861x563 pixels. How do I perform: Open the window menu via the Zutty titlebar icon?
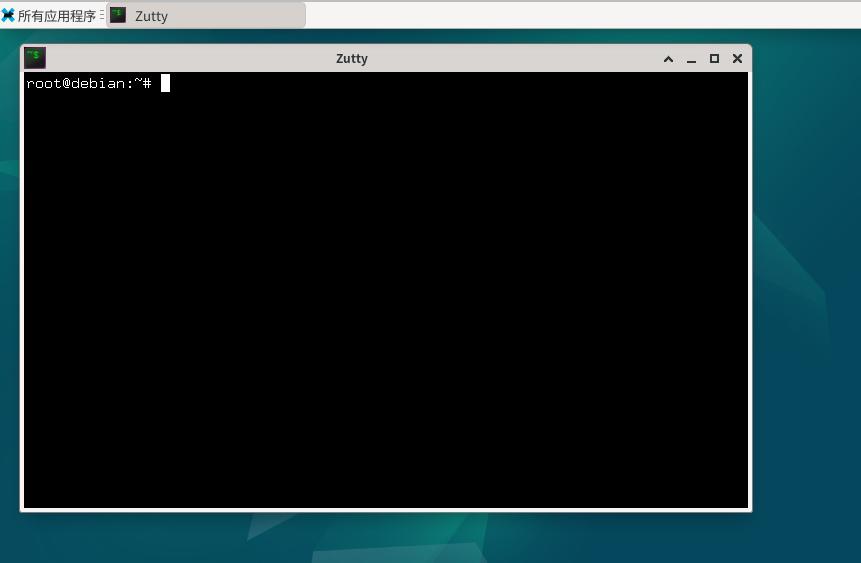(35, 58)
